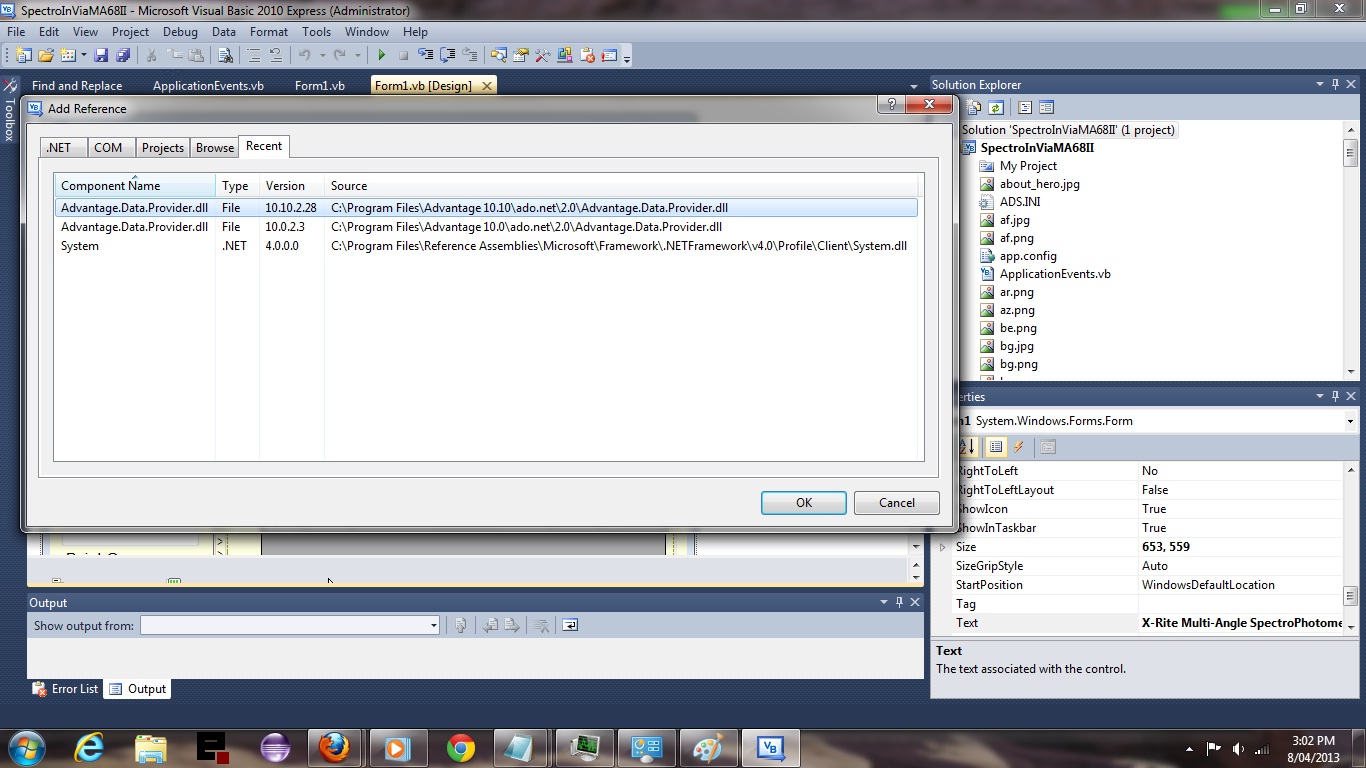Click the Find in Files binoculars icon

pos(226,56)
